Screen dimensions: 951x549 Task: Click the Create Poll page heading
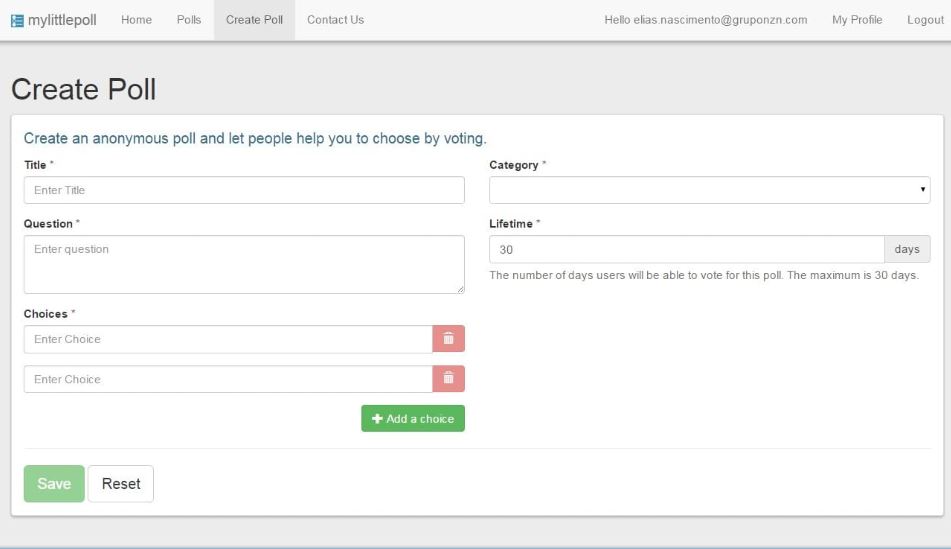pyautogui.click(x=84, y=89)
